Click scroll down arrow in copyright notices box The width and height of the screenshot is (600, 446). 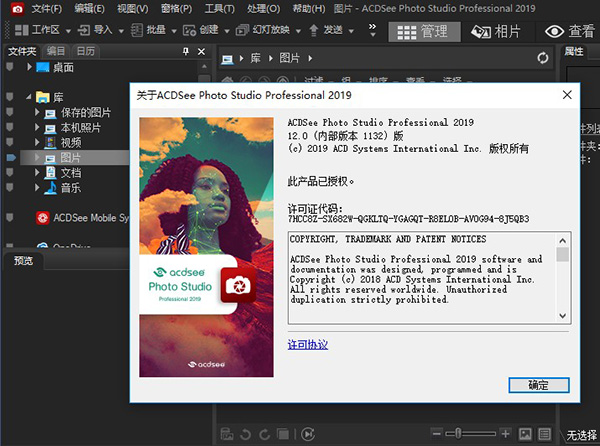[562, 316]
